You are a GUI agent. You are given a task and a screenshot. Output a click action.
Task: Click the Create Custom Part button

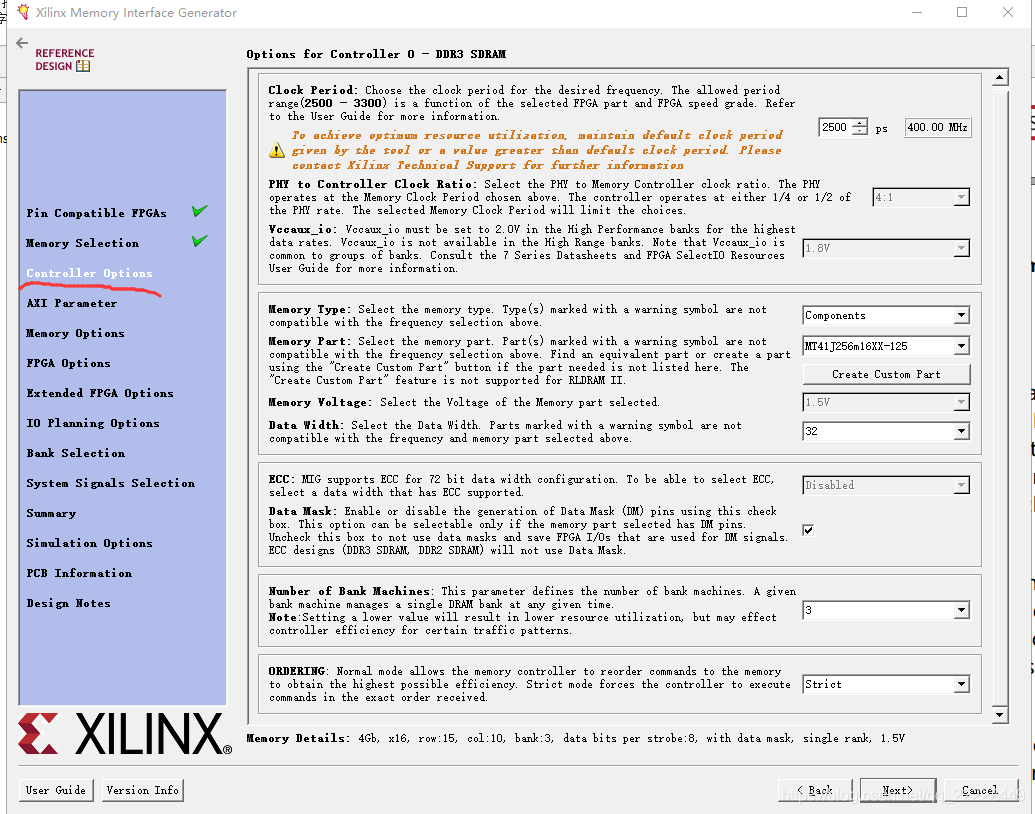pos(886,374)
